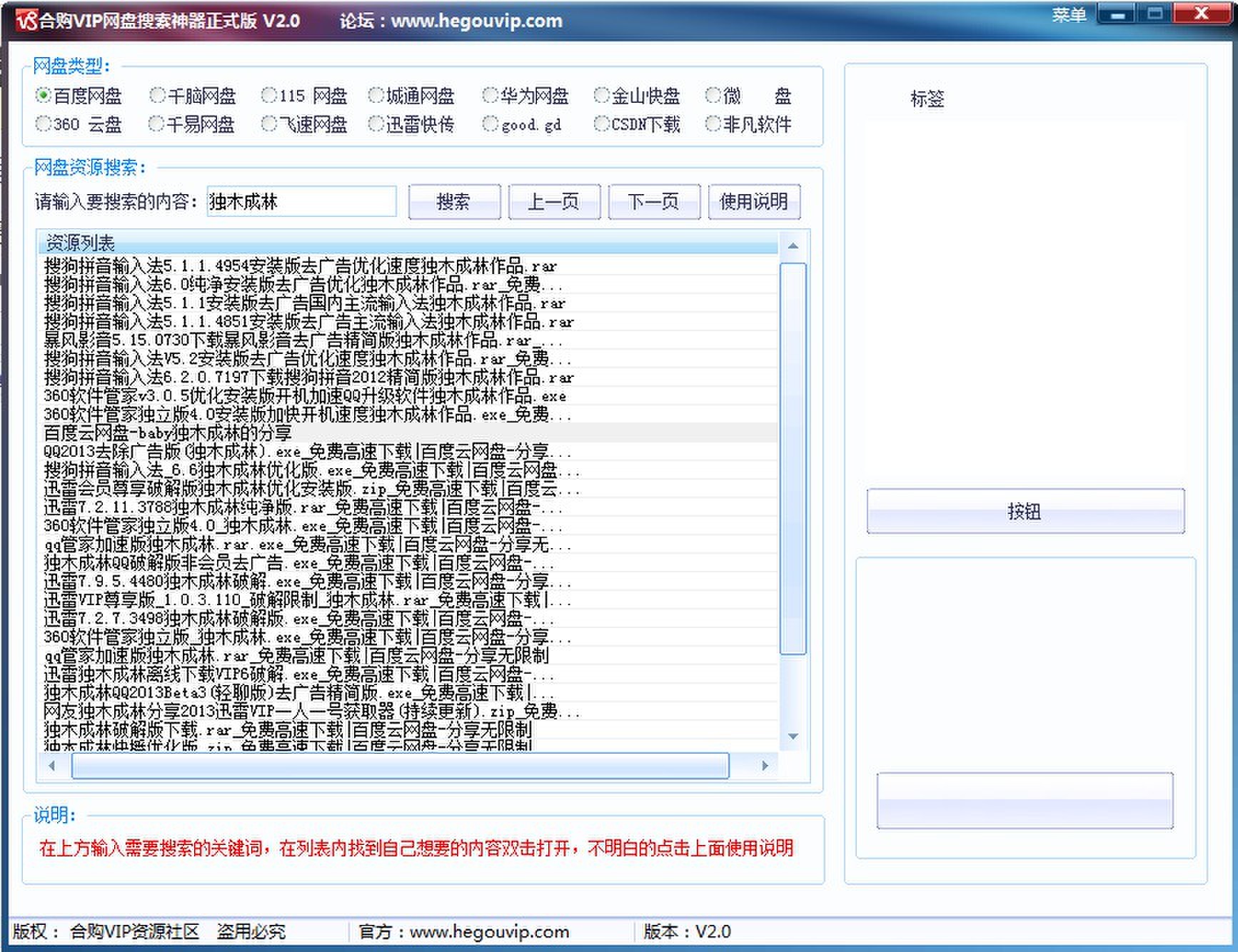This screenshot has height=952, width=1238.
Task: Choose 千易网盘 radio option
Action: [x=191, y=124]
